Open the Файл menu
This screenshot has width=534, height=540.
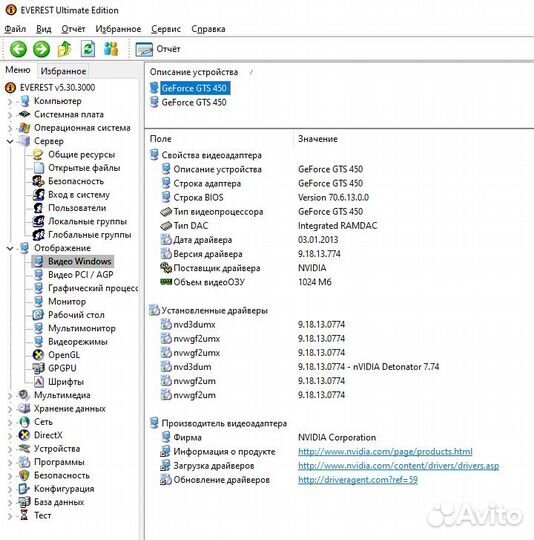[x=15, y=29]
